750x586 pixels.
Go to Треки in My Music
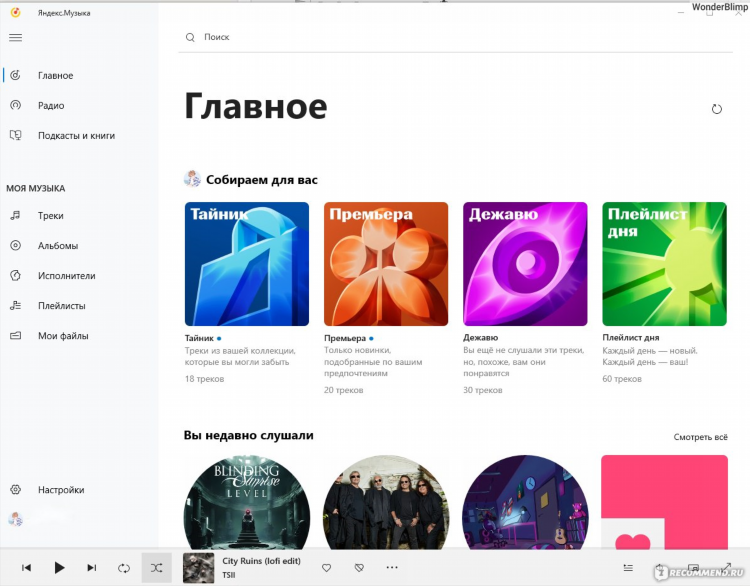click(79, 216)
